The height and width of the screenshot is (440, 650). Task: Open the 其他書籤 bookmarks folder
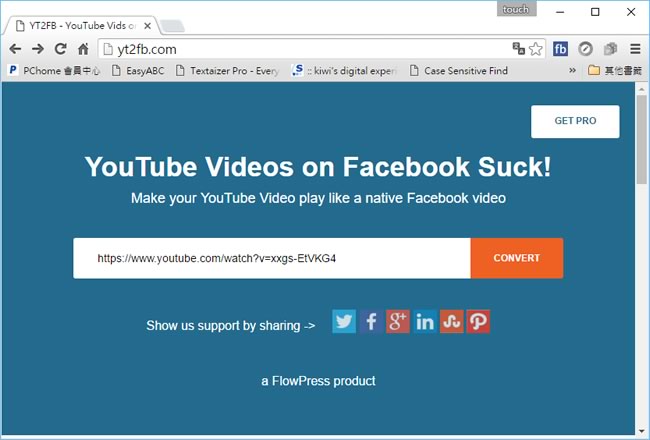[x=613, y=71]
